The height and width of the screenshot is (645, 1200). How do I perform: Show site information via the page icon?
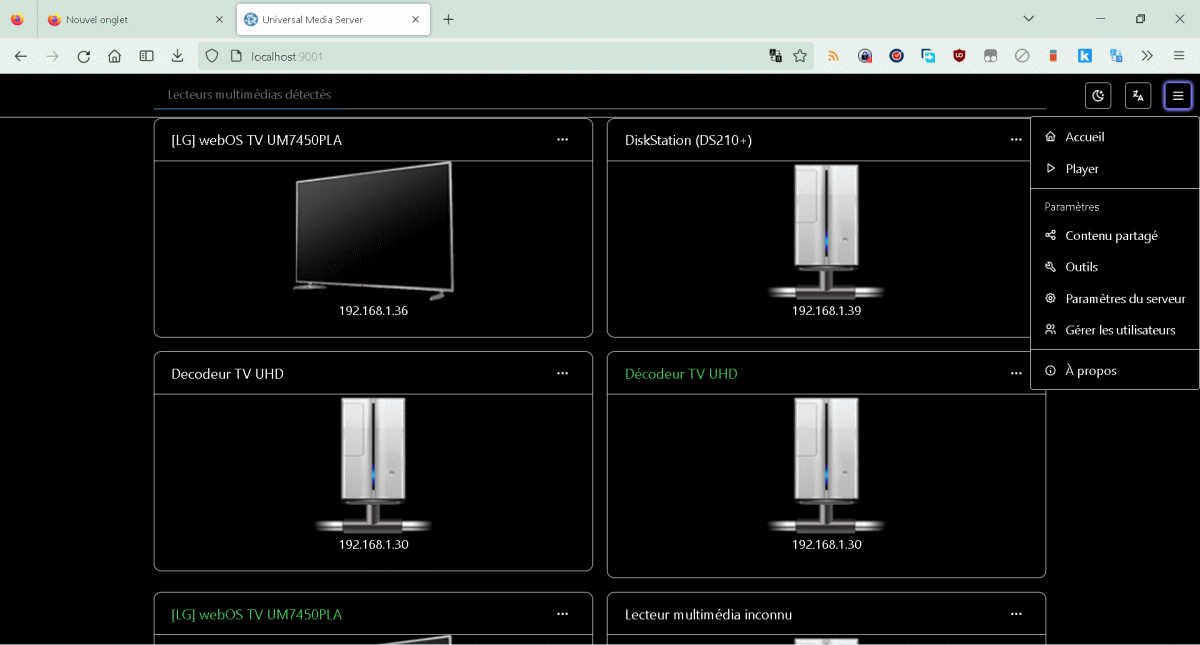pyautogui.click(x=236, y=56)
